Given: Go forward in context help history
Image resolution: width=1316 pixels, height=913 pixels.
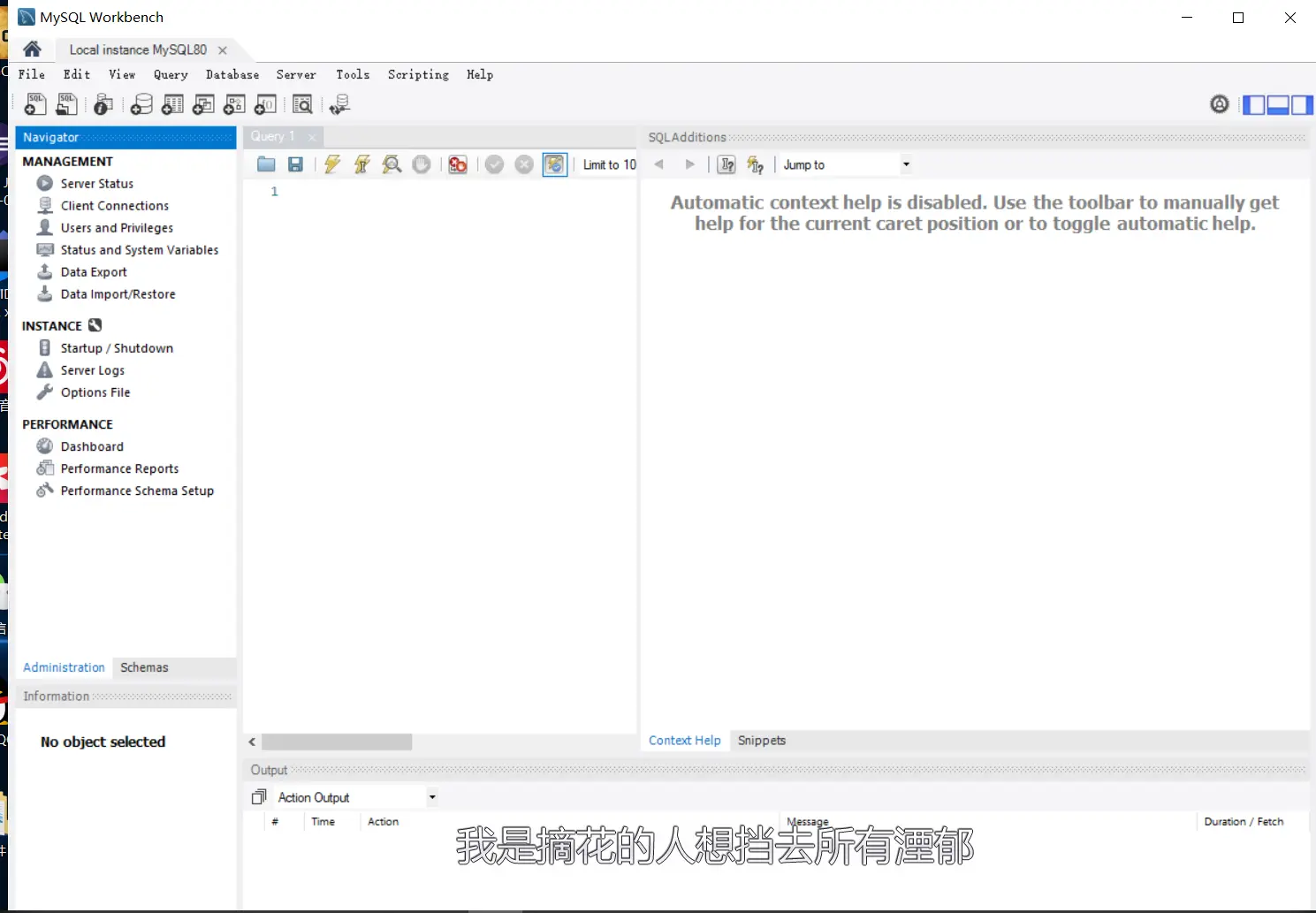Looking at the screenshot, I should coord(690,164).
